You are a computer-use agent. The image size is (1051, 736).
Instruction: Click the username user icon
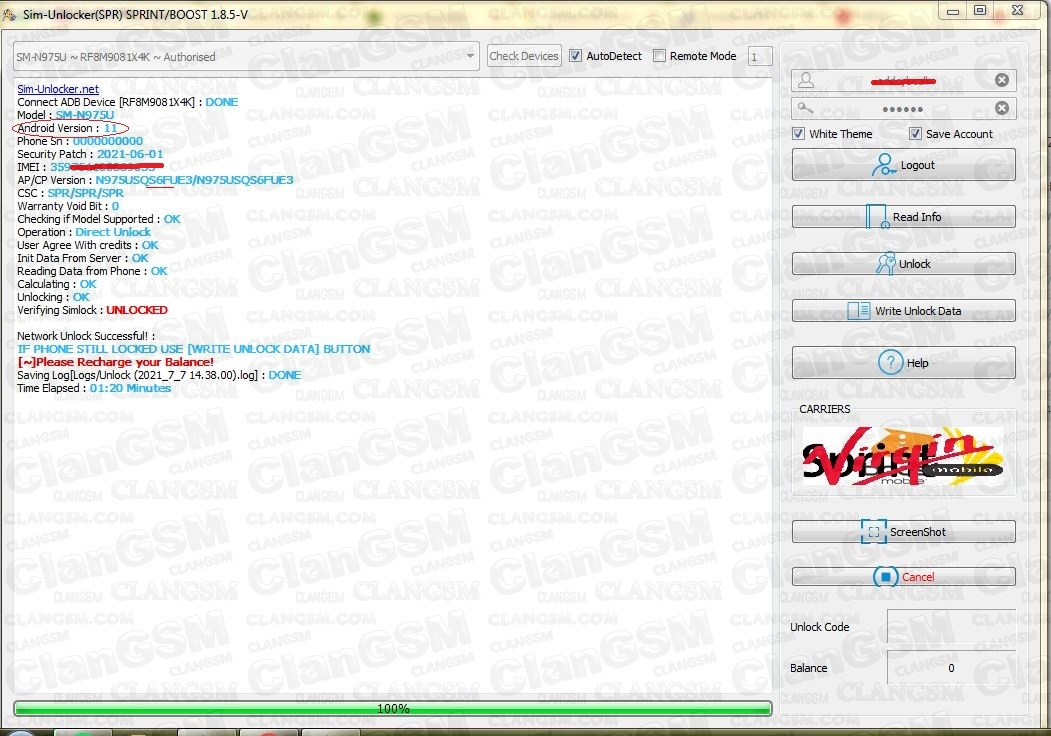tap(806, 80)
